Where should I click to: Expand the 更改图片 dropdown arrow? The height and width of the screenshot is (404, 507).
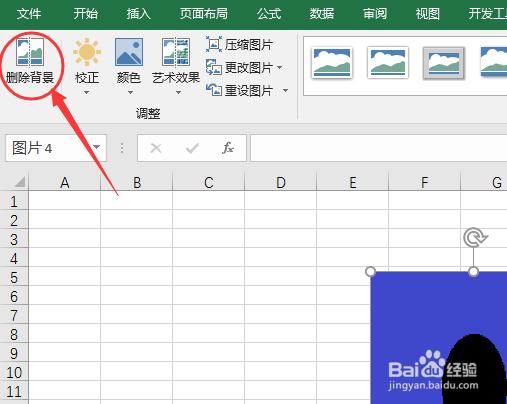pos(279,68)
